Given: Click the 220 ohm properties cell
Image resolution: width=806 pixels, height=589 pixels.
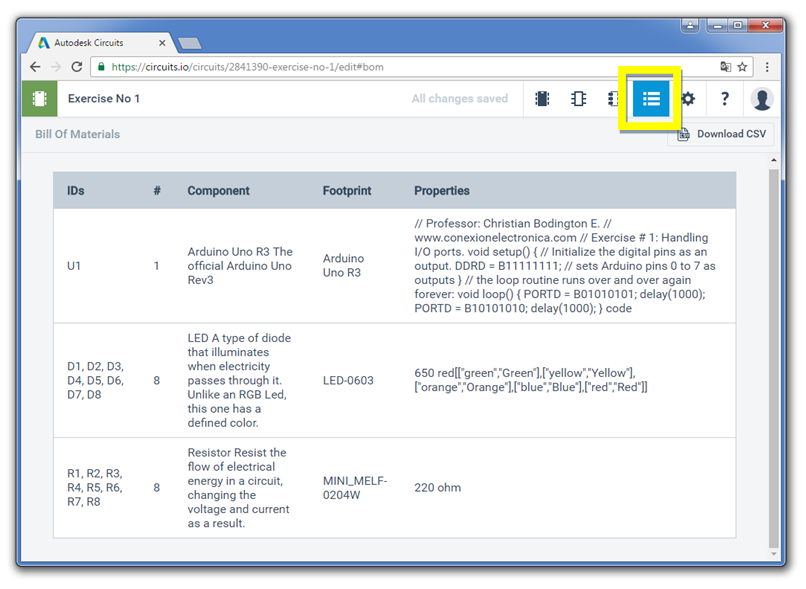Looking at the screenshot, I should click(437, 487).
